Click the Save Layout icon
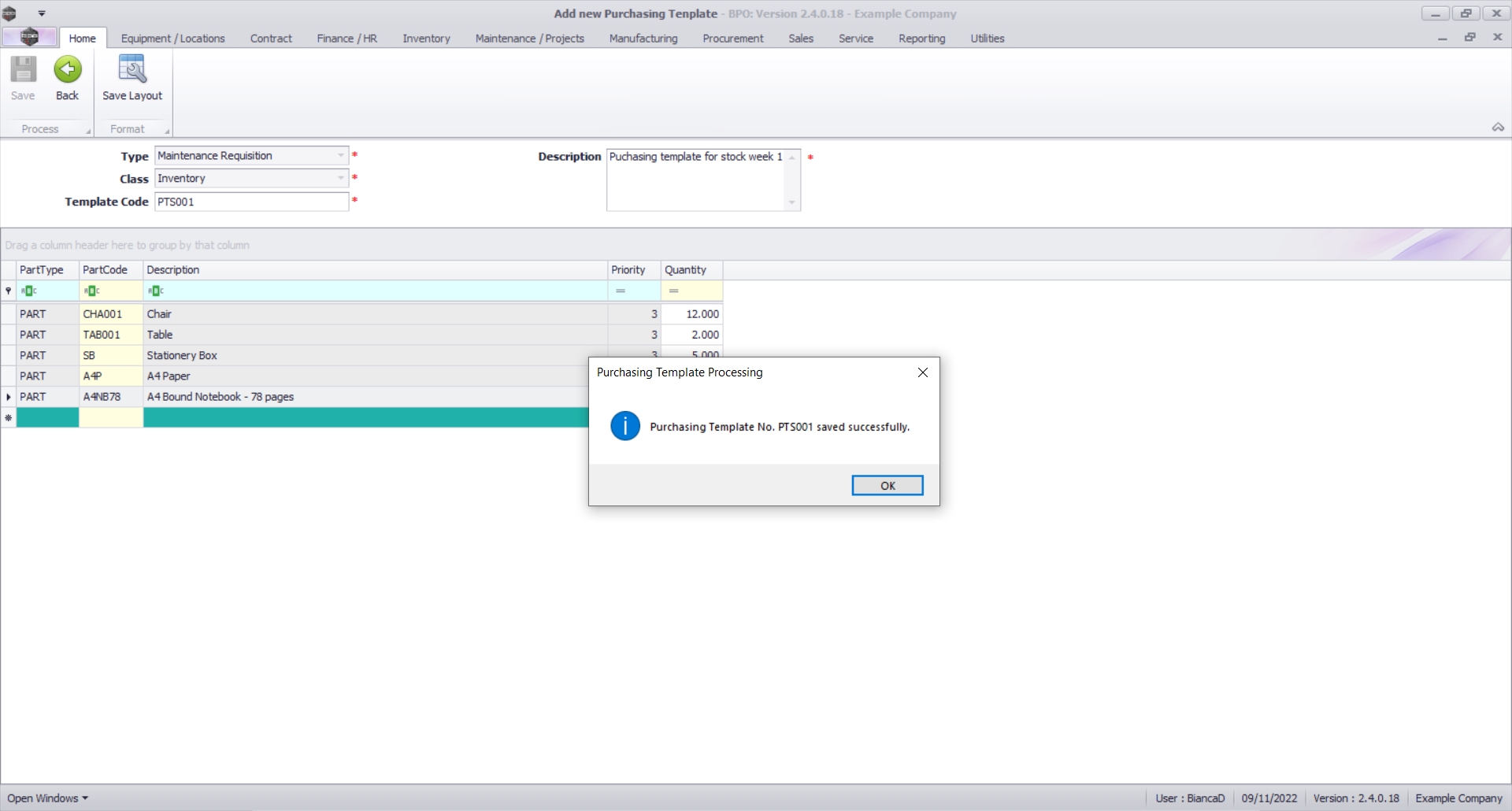This screenshot has width=1512, height=811. pos(132,69)
